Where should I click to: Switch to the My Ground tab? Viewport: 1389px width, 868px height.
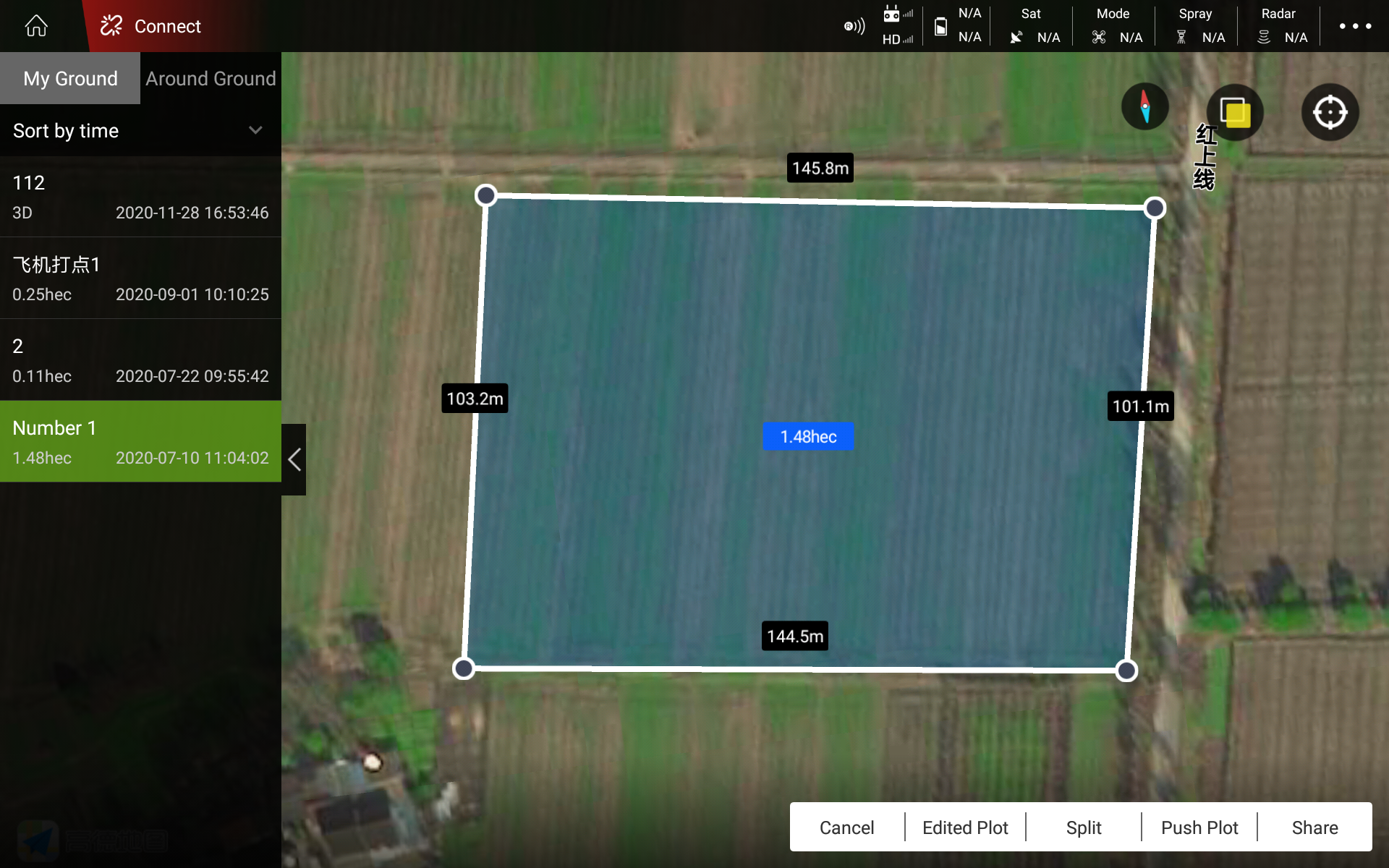click(70, 78)
